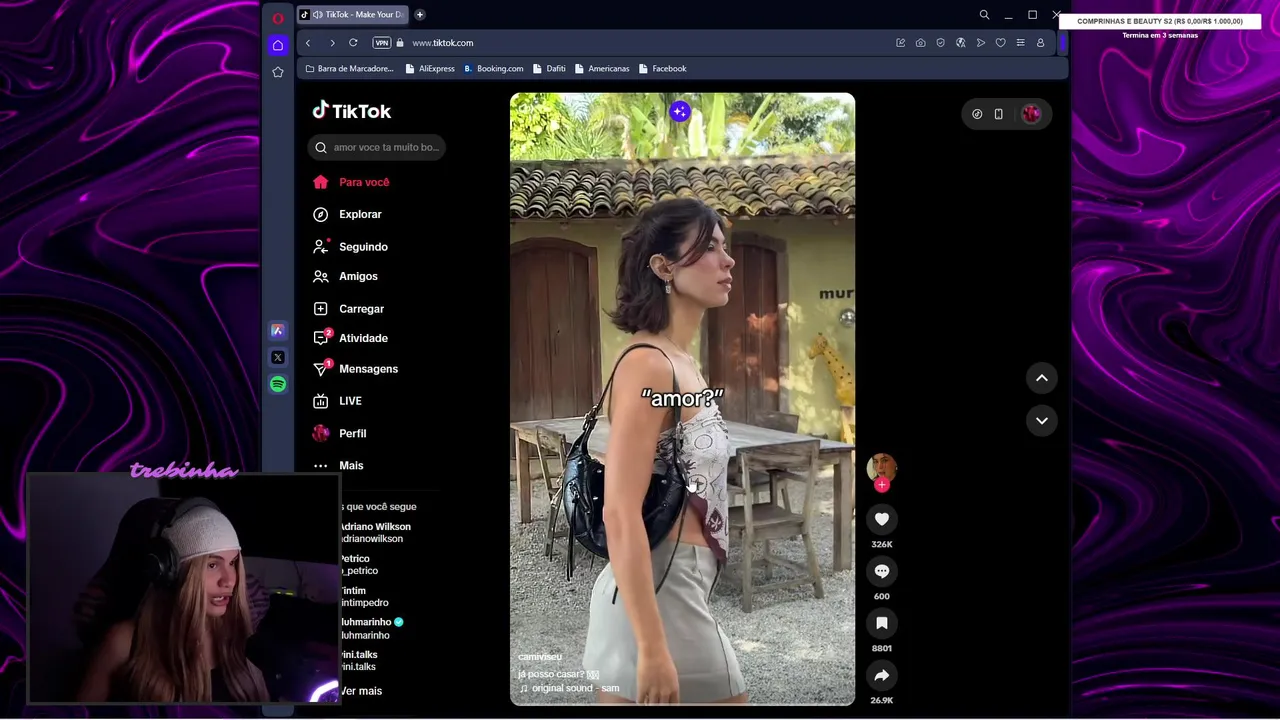Open the Booking.com bookmark
The width and height of the screenshot is (1280, 720).
pyautogui.click(x=494, y=69)
